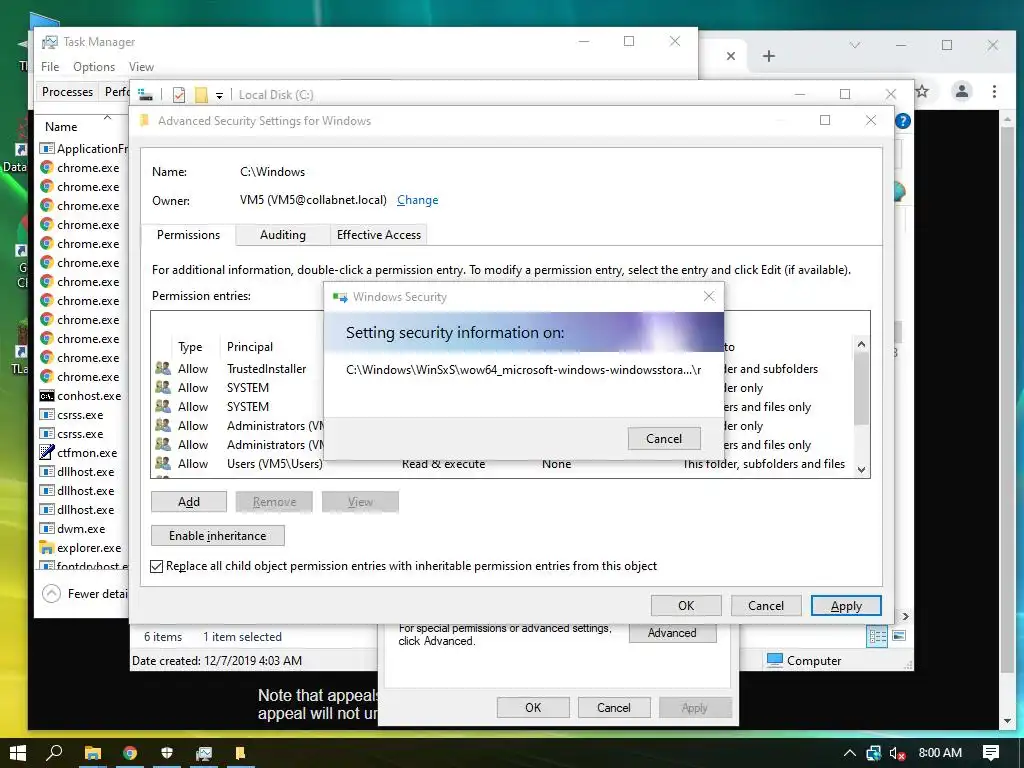Viewport: 1024px width, 768px height.
Task: Open Chrome tab search chevron
Action: (854, 45)
